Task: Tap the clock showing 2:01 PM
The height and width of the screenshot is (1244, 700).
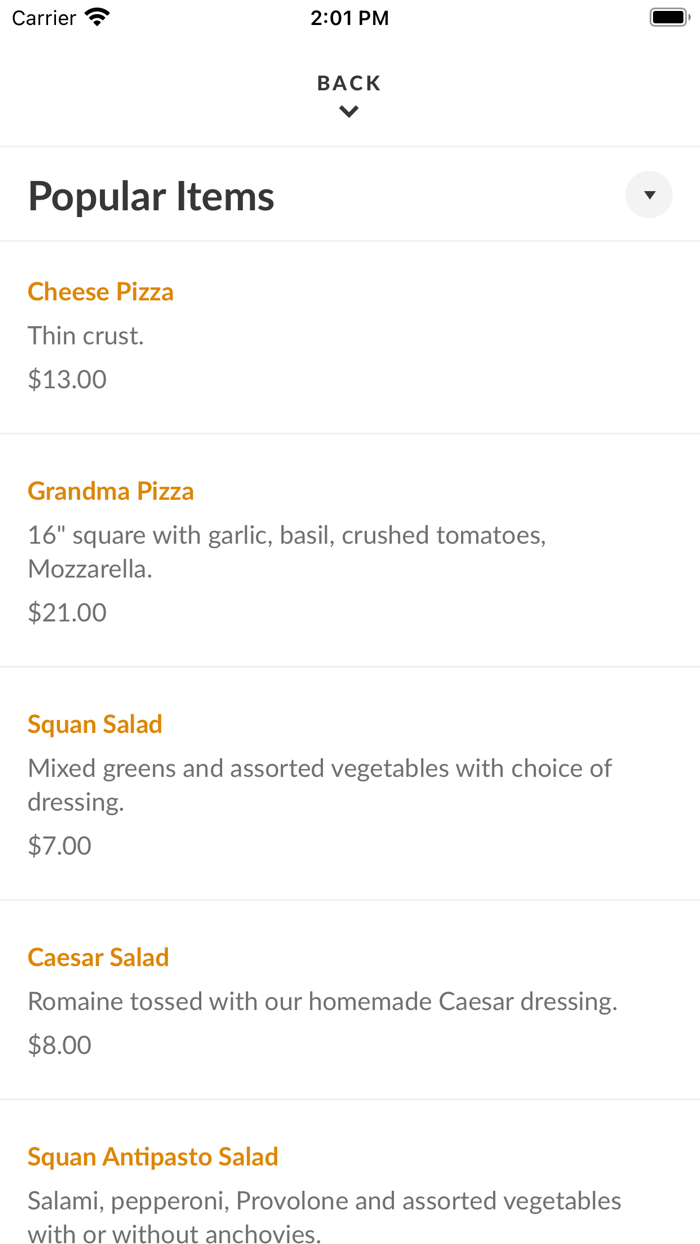Action: coord(349,17)
